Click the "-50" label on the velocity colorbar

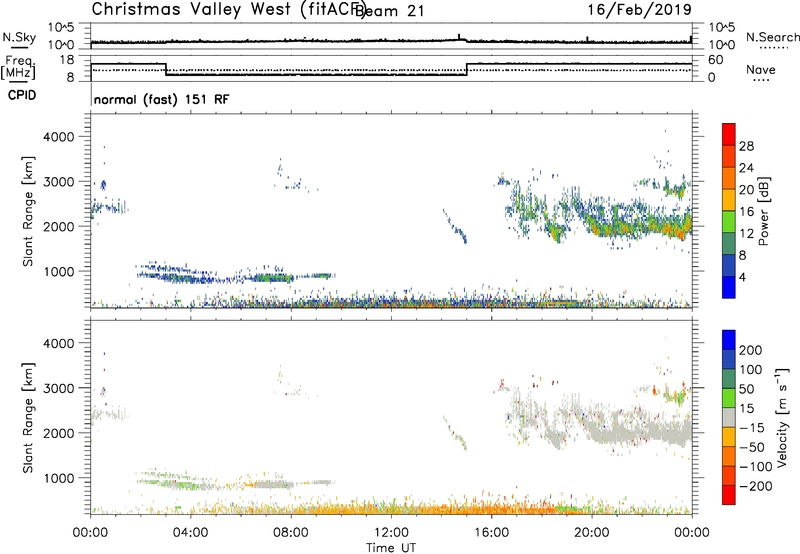click(x=753, y=447)
